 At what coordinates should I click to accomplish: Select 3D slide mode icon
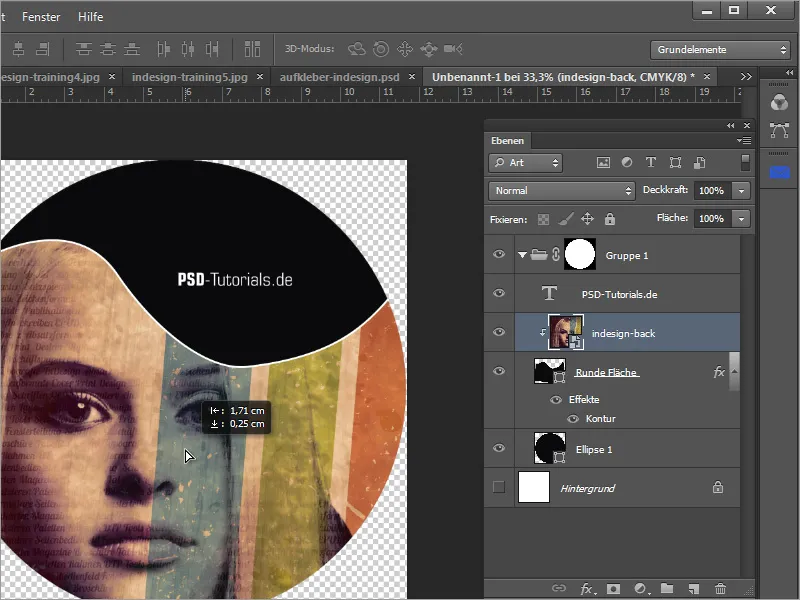[x=429, y=49]
